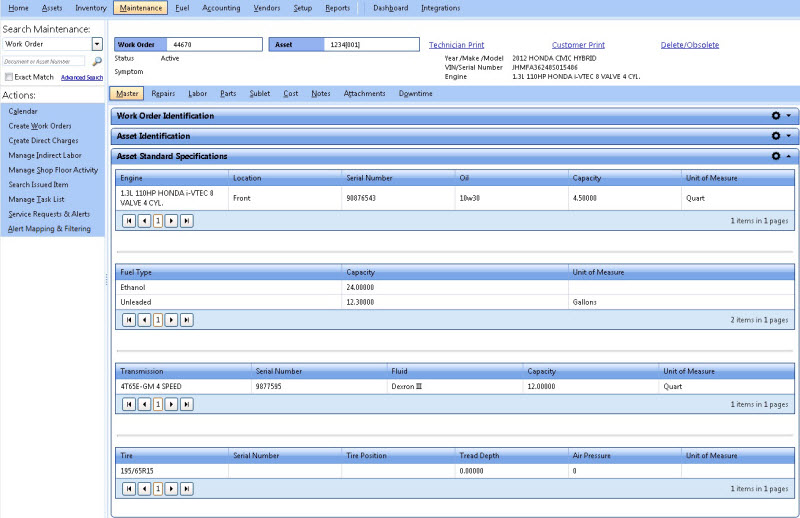This screenshot has width=800, height=518.
Task: Open the Accounting menu
Action: [x=221, y=8]
